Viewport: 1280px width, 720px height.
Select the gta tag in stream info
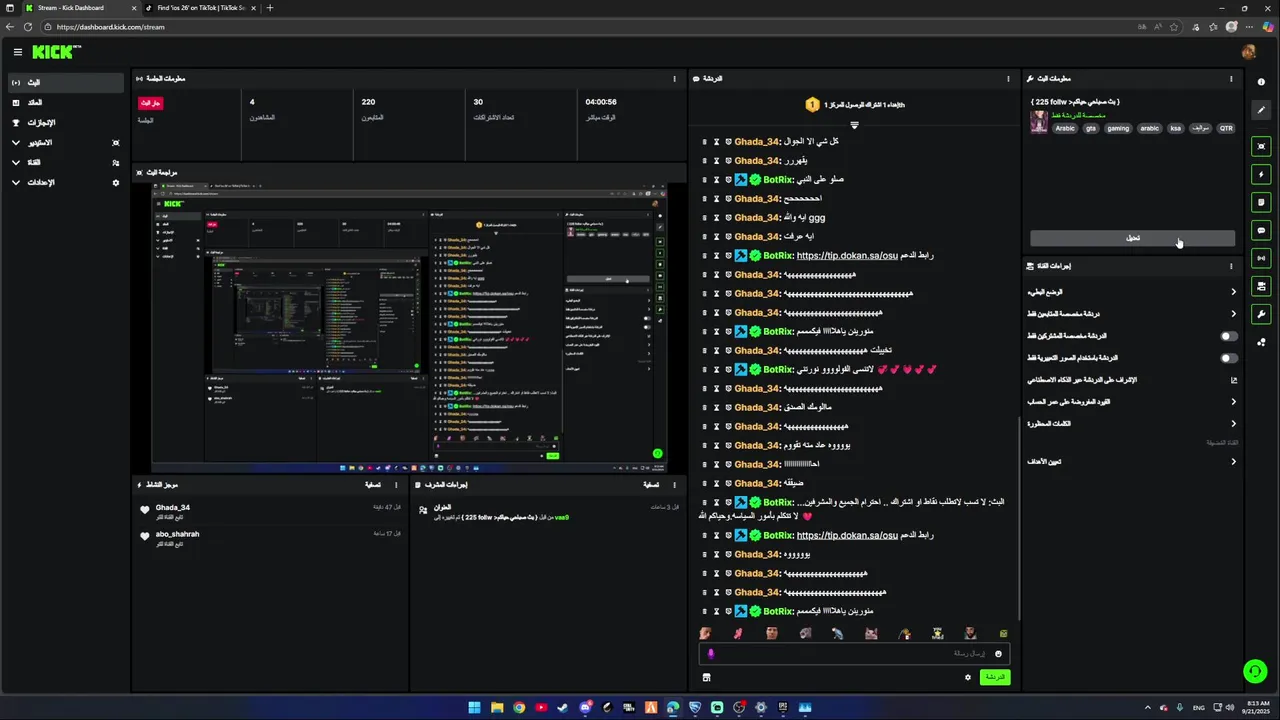click(1091, 128)
